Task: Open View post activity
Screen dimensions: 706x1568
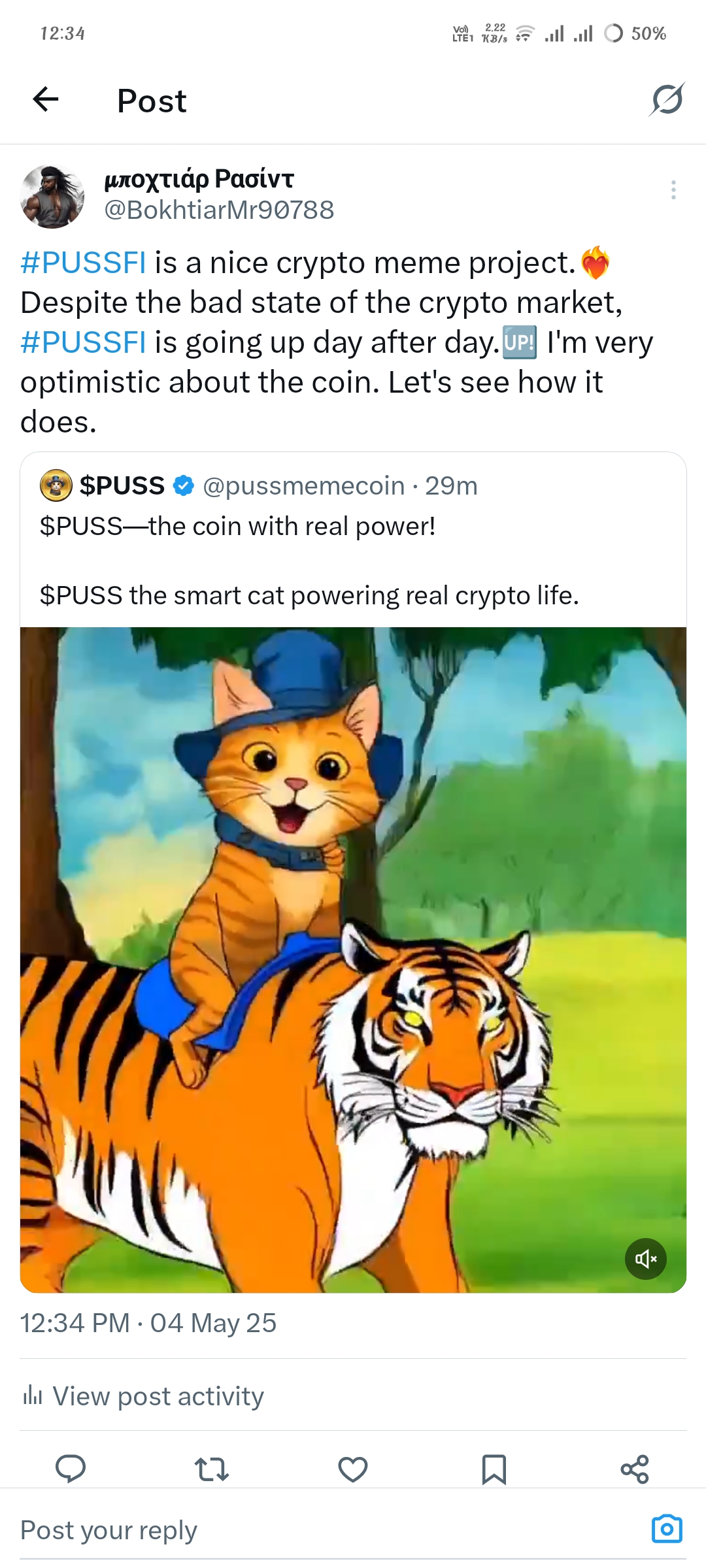Action: point(143,1396)
